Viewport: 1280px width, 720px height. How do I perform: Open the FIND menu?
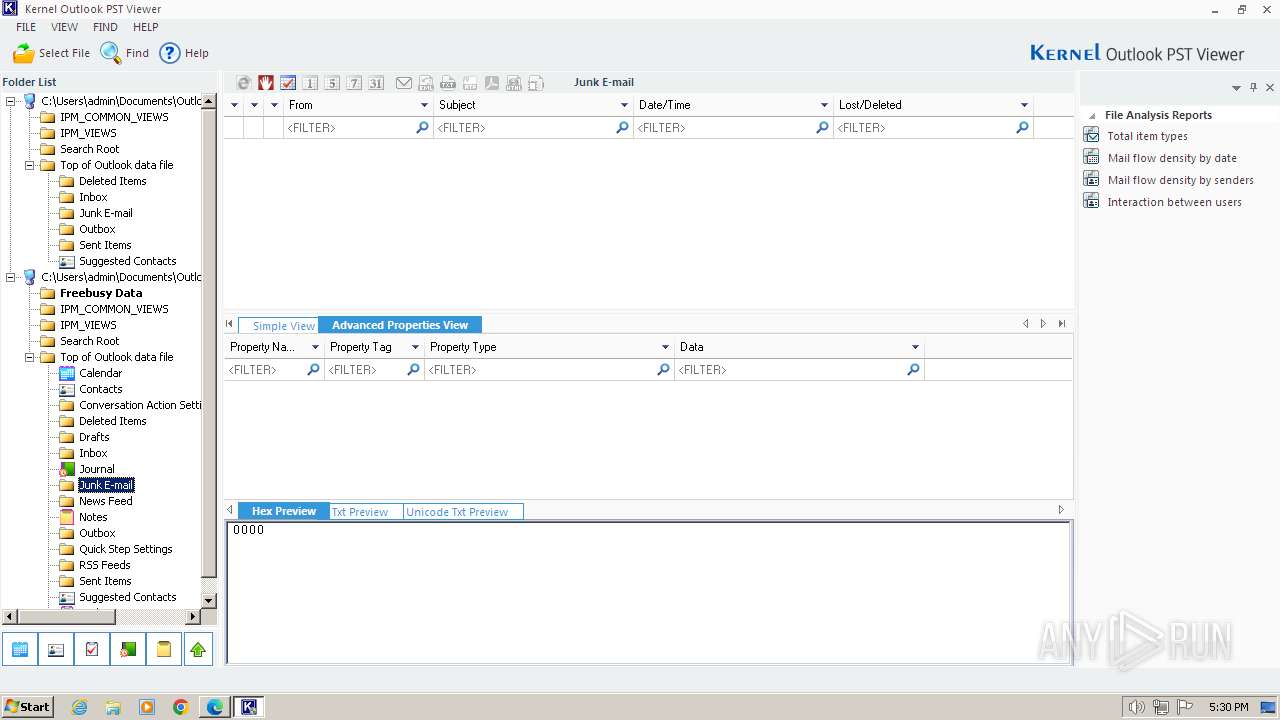[x=105, y=27]
